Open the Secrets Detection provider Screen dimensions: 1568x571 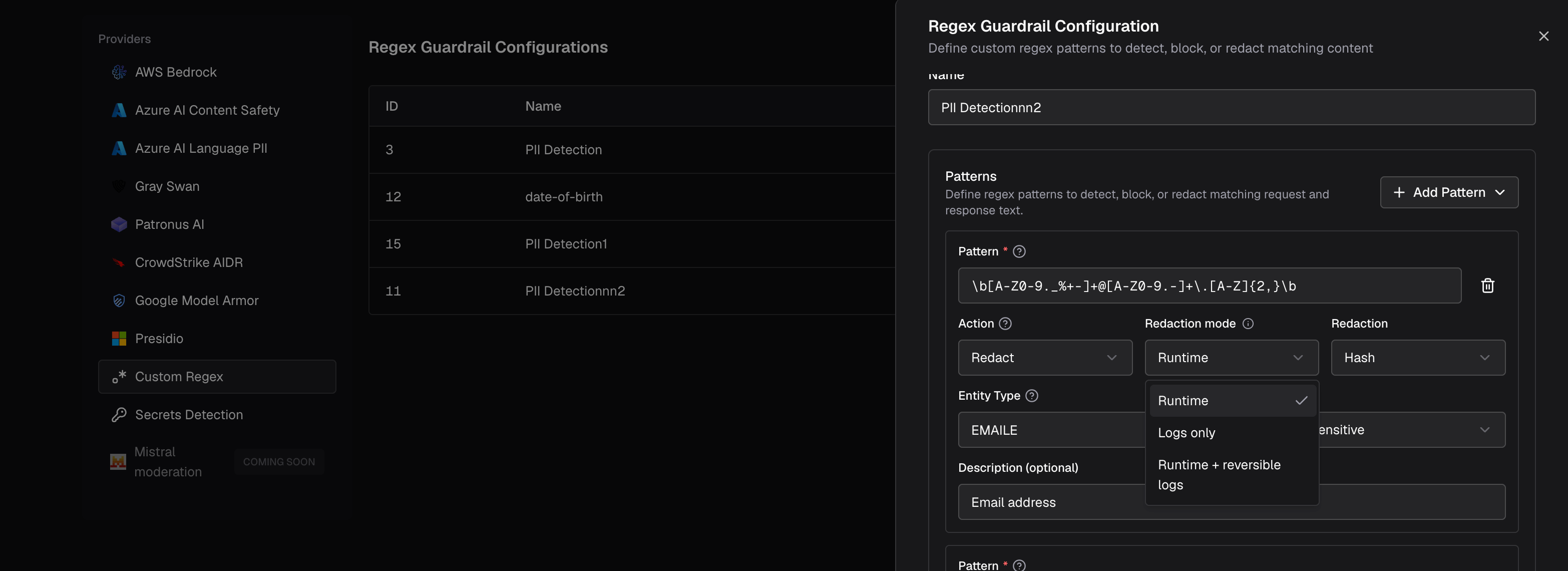[217, 415]
